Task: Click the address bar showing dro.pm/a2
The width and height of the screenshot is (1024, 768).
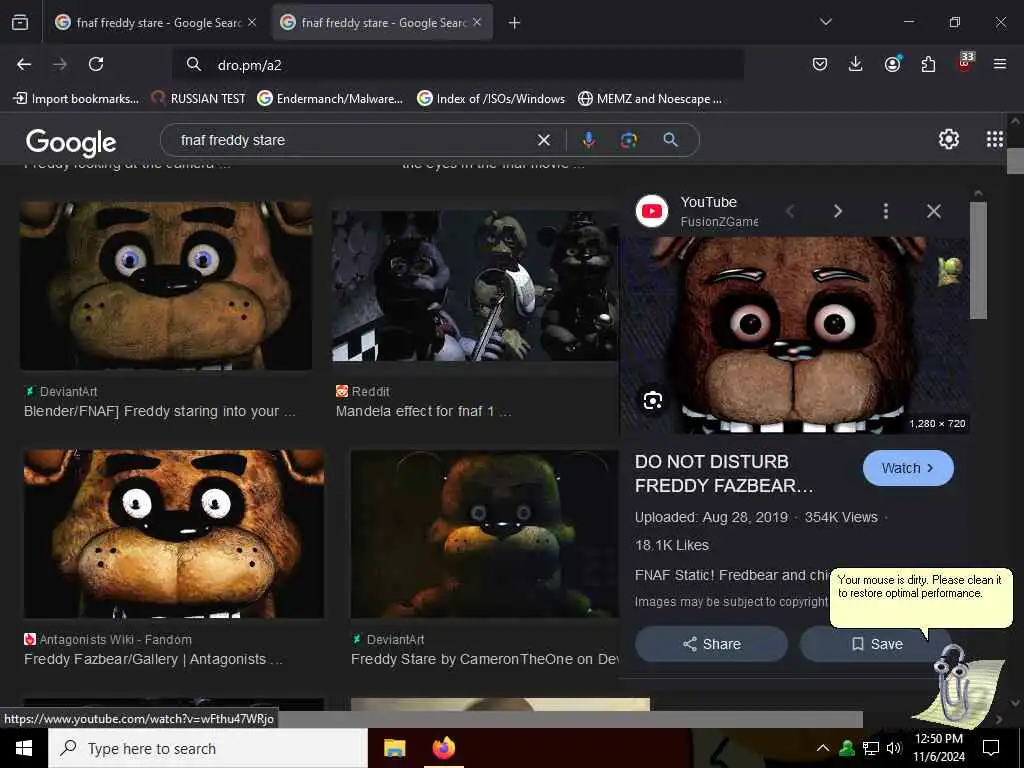Action: tap(458, 65)
